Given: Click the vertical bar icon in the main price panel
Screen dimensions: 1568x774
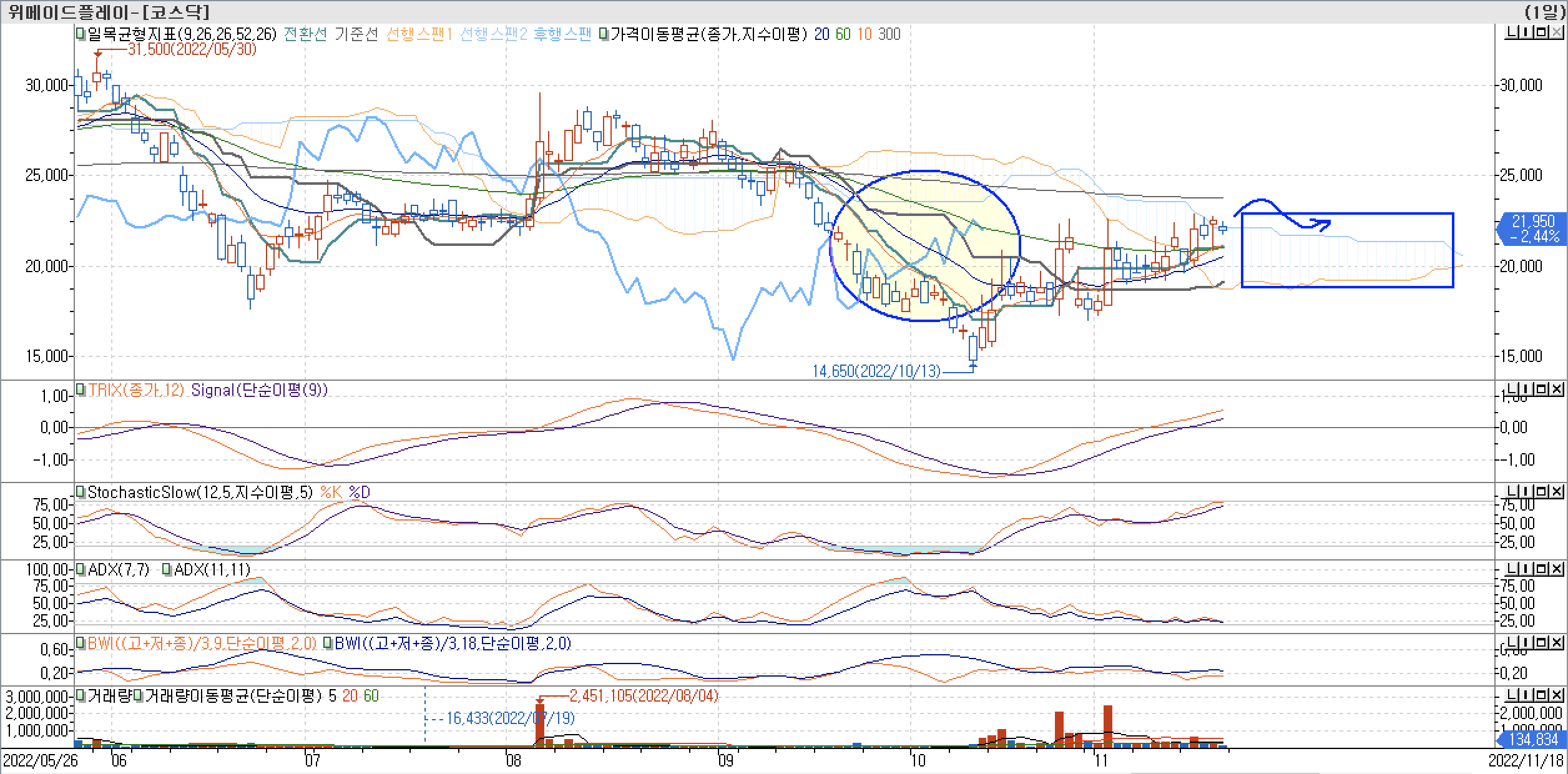Looking at the screenshot, I should pyautogui.click(x=1525, y=32).
